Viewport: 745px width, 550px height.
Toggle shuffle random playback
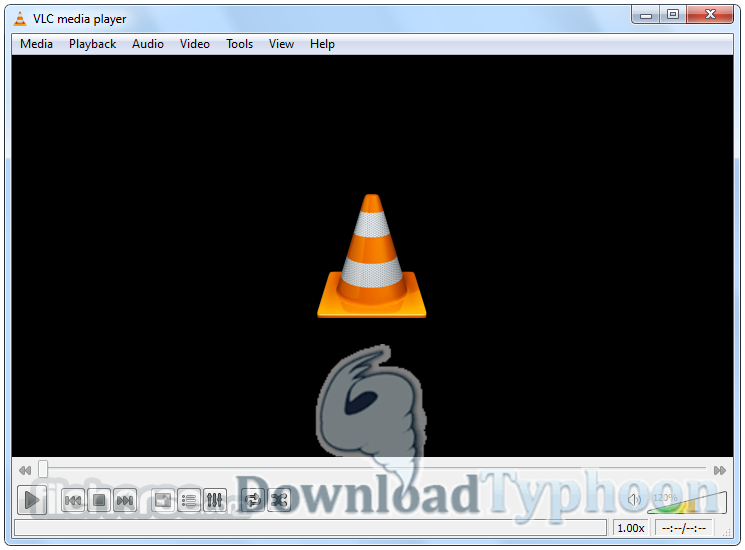[279, 500]
